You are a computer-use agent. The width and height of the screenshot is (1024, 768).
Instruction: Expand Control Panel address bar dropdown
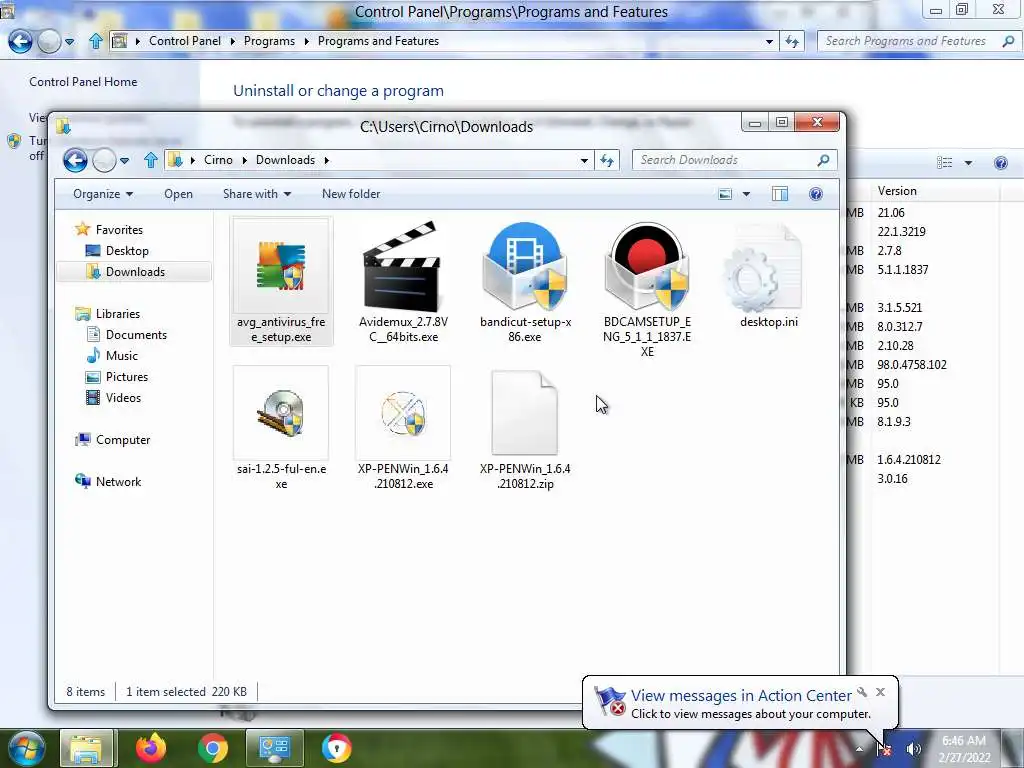tap(769, 41)
